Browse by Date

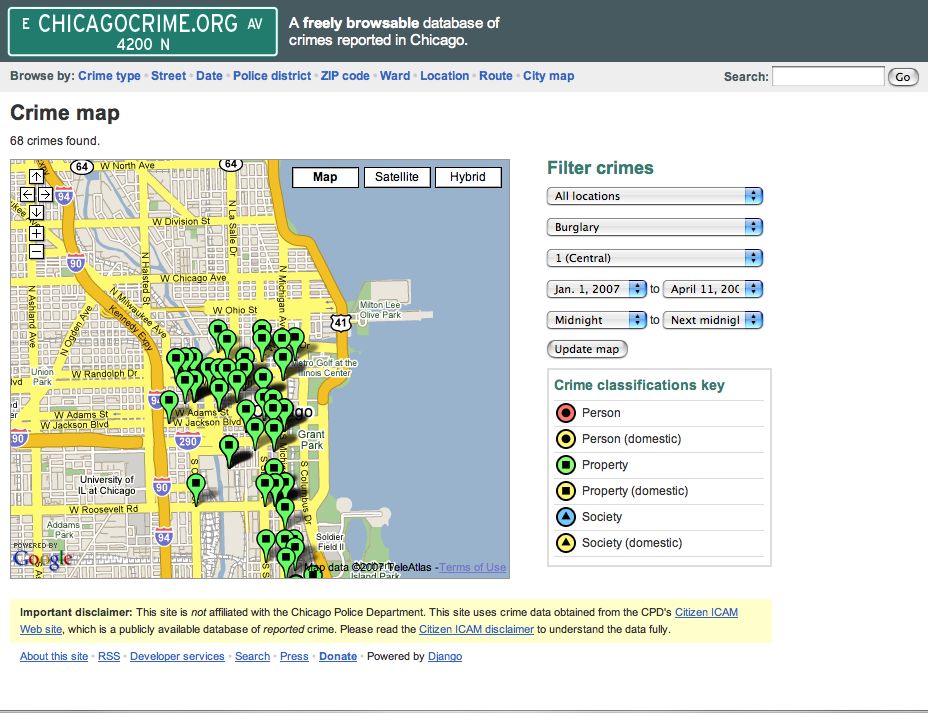(210, 76)
